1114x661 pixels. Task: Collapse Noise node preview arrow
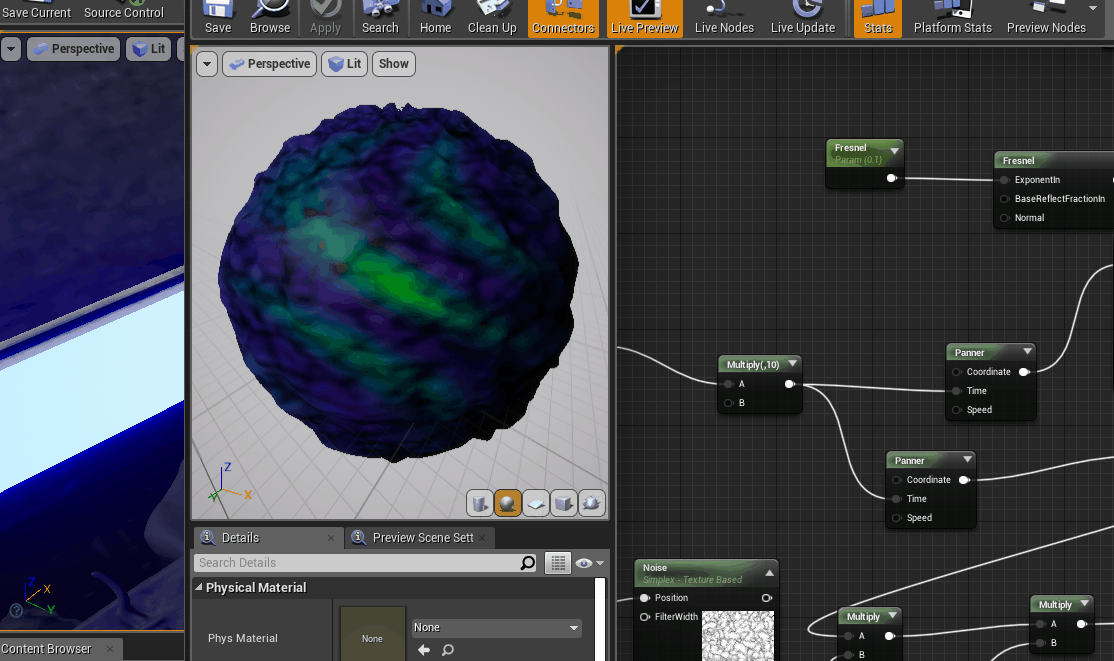click(769, 572)
